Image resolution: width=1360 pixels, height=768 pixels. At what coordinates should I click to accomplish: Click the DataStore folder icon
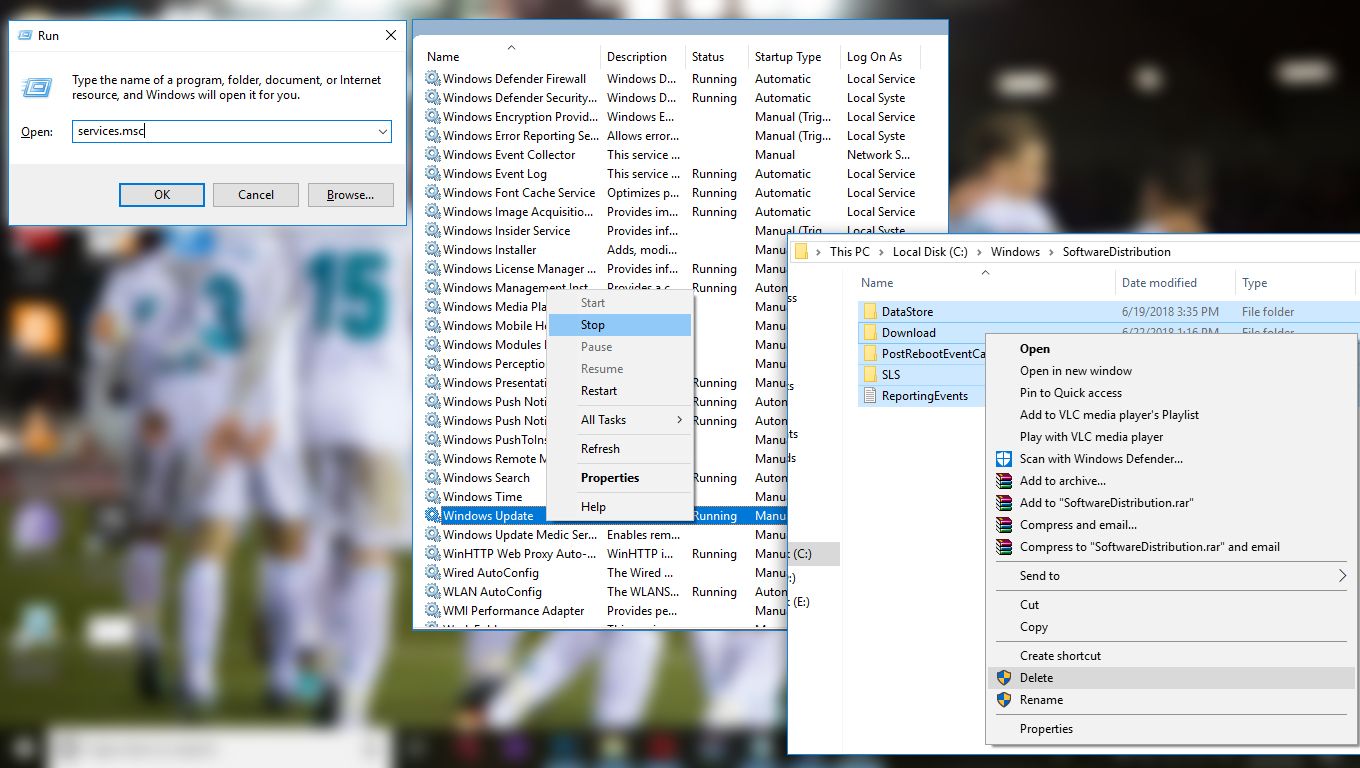coord(869,312)
